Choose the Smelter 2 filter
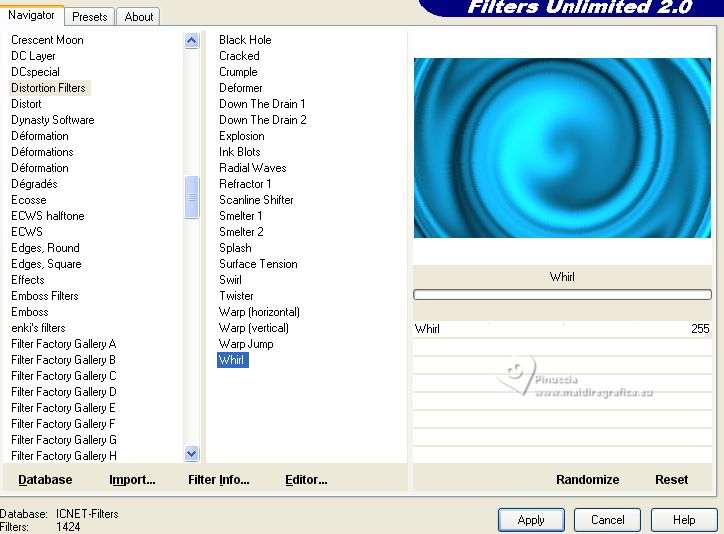Viewport: 724px width, 534px height. (x=241, y=232)
